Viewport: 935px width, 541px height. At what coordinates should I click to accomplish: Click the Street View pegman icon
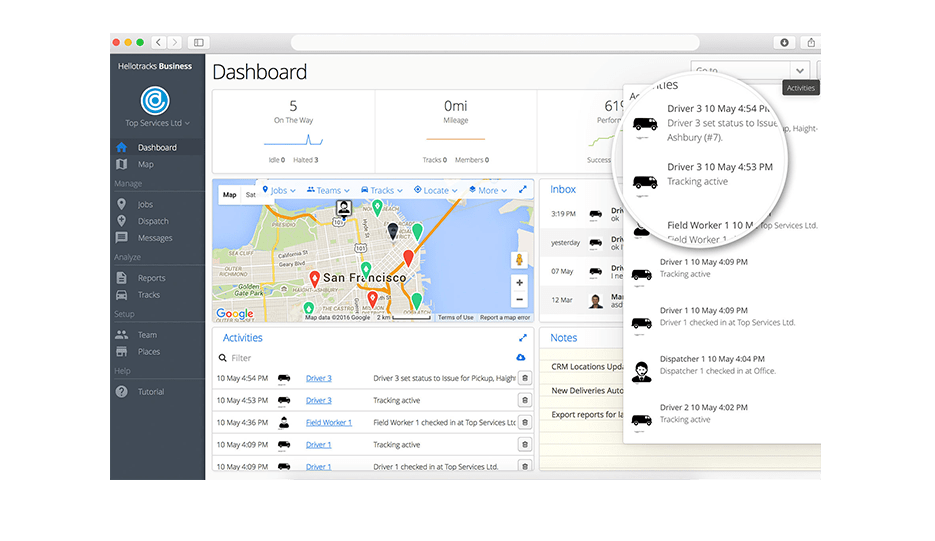point(519,260)
